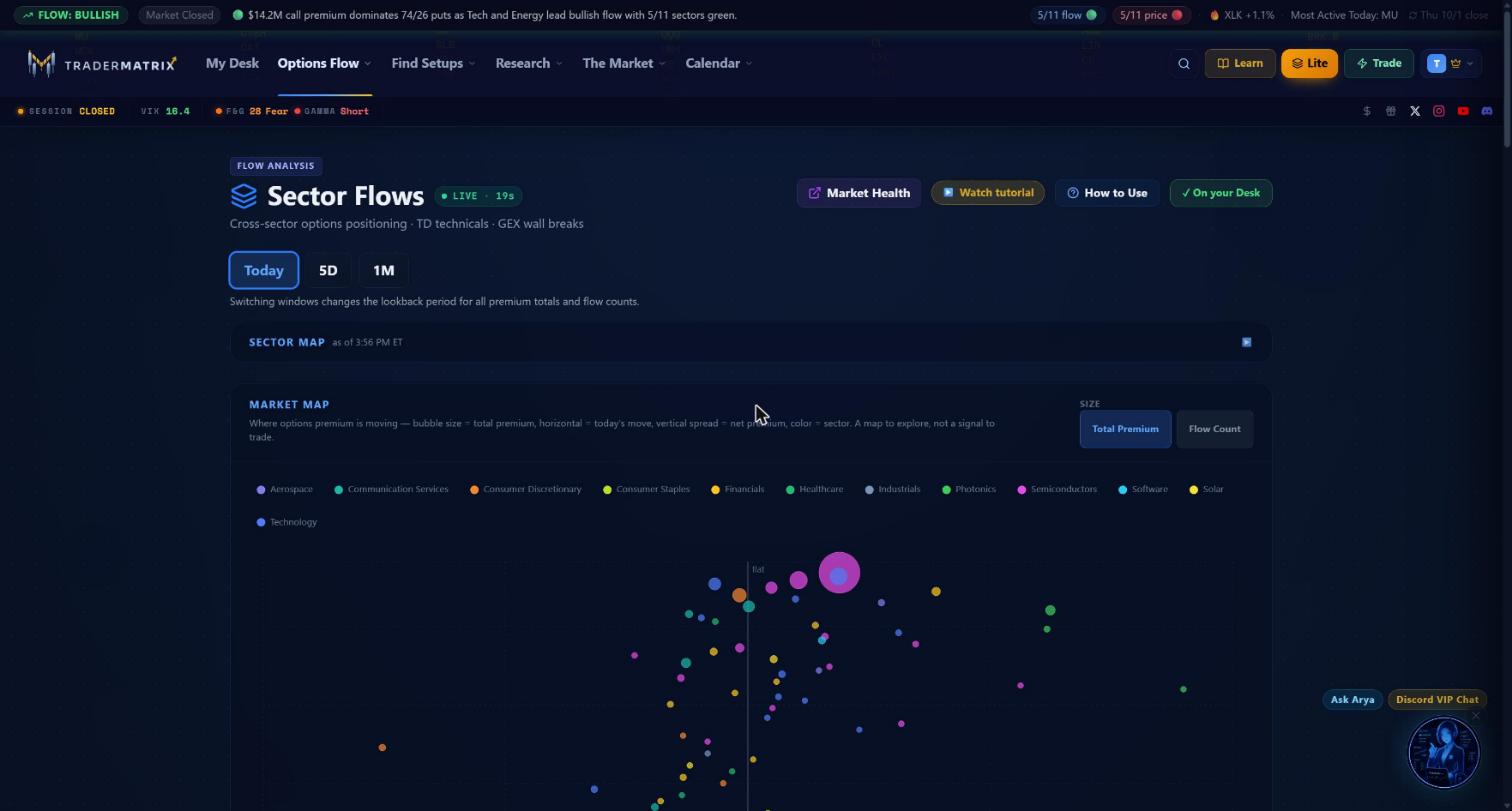Open the Discord social icon
The image size is (1512, 811).
(1487, 111)
